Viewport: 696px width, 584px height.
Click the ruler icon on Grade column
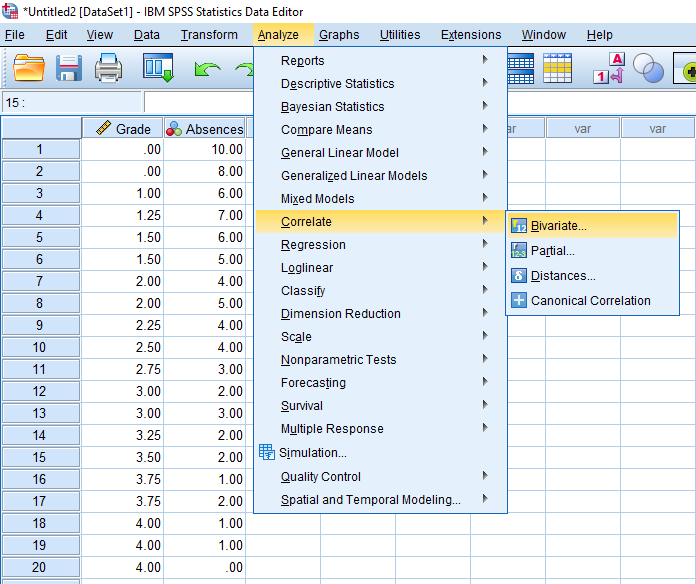click(103, 128)
